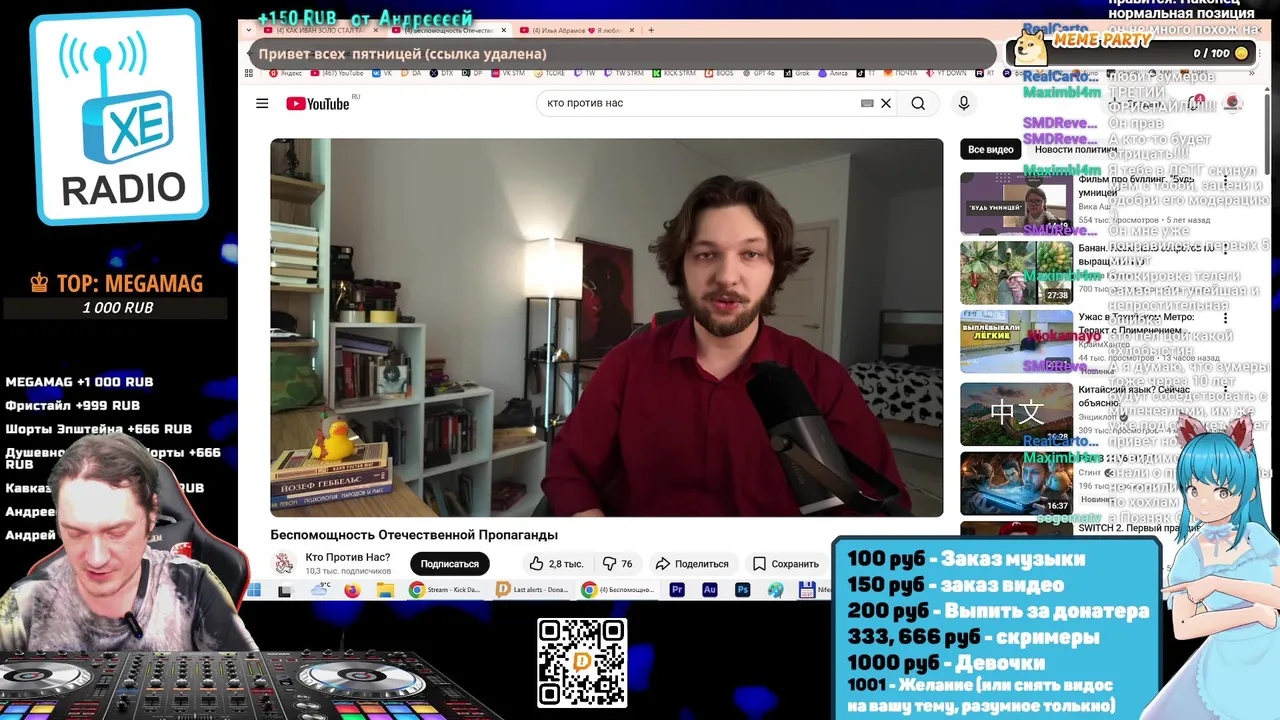Dislike the video (76)
This screenshot has height=720, width=1280.
click(618, 564)
